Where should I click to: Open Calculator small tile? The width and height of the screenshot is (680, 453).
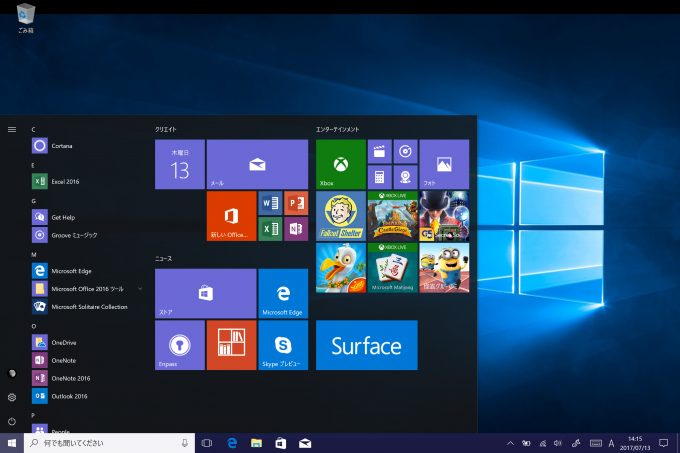point(379,177)
